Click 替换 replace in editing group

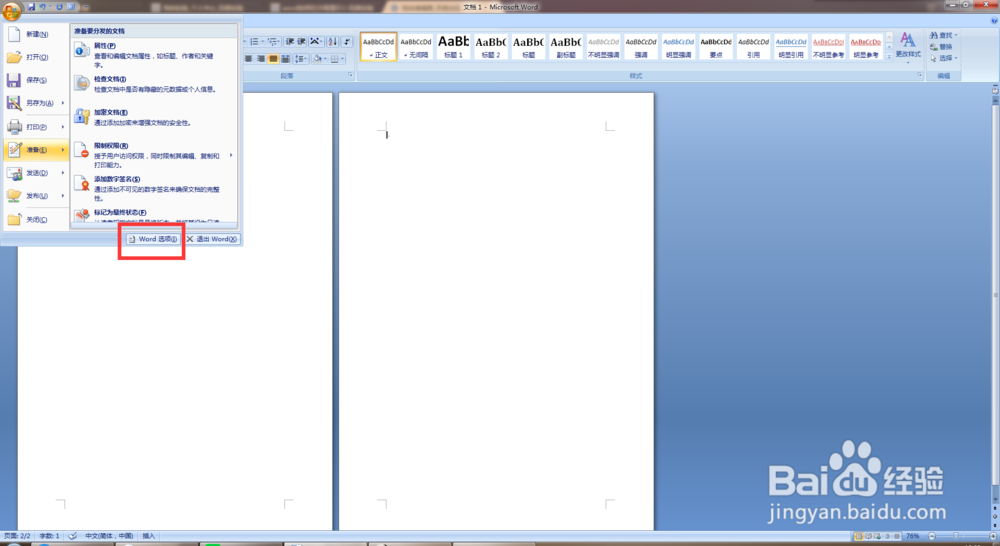click(941, 47)
